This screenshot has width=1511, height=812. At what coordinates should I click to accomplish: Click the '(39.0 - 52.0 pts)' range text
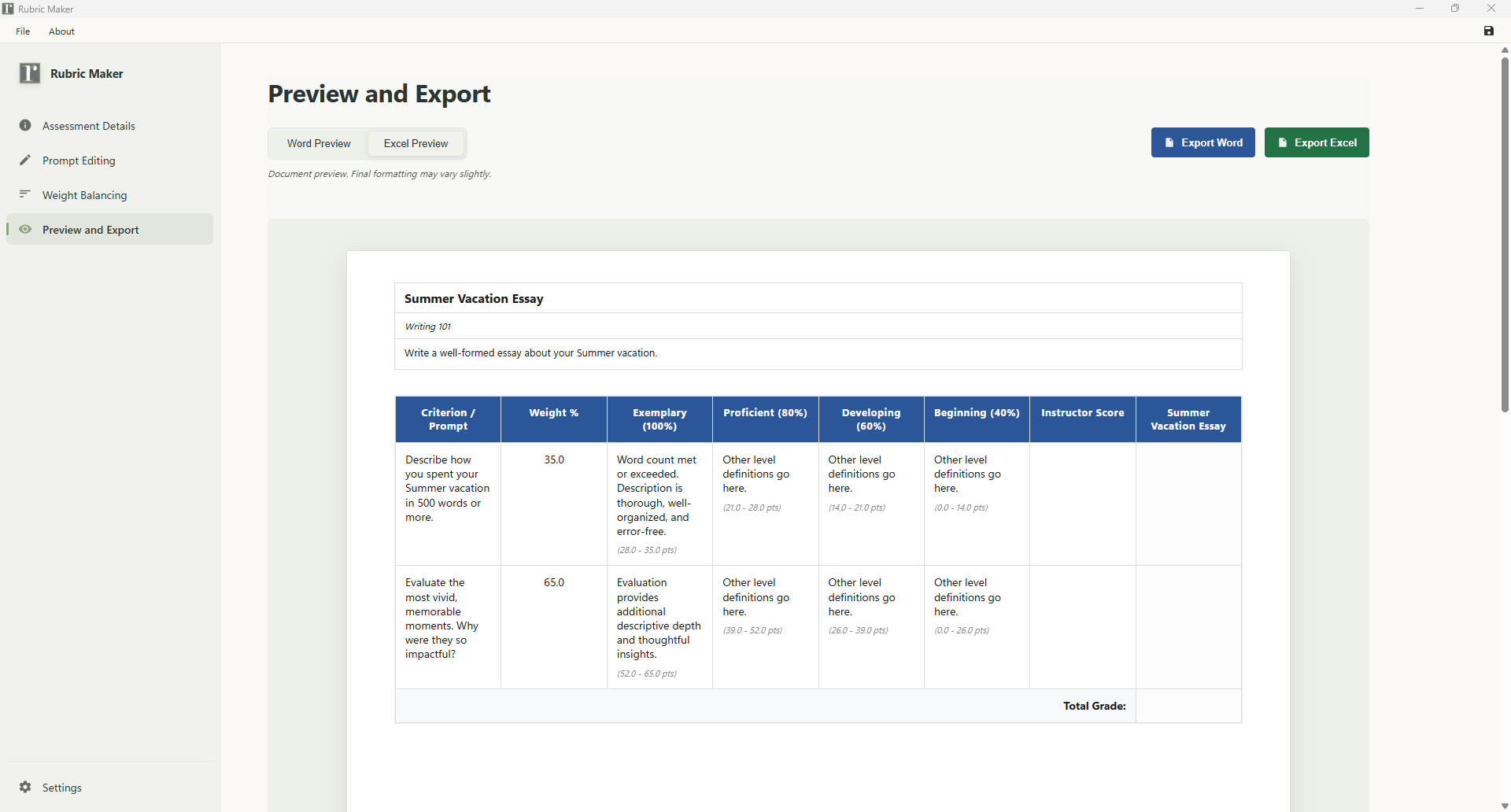tap(752, 631)
